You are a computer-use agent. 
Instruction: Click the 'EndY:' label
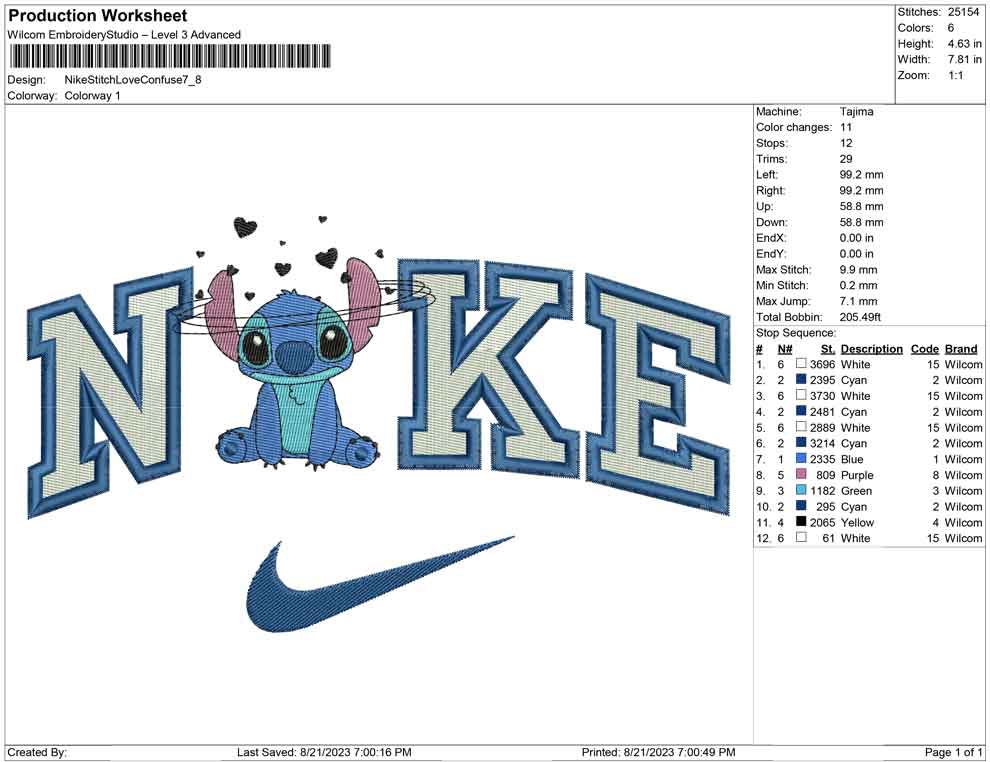click(x=771, y=253)
